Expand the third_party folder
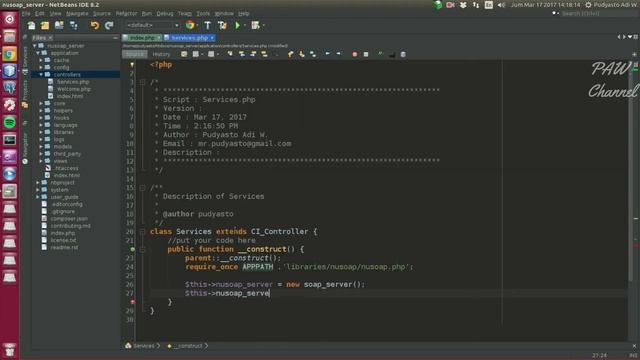 click(x=41, y=154)
